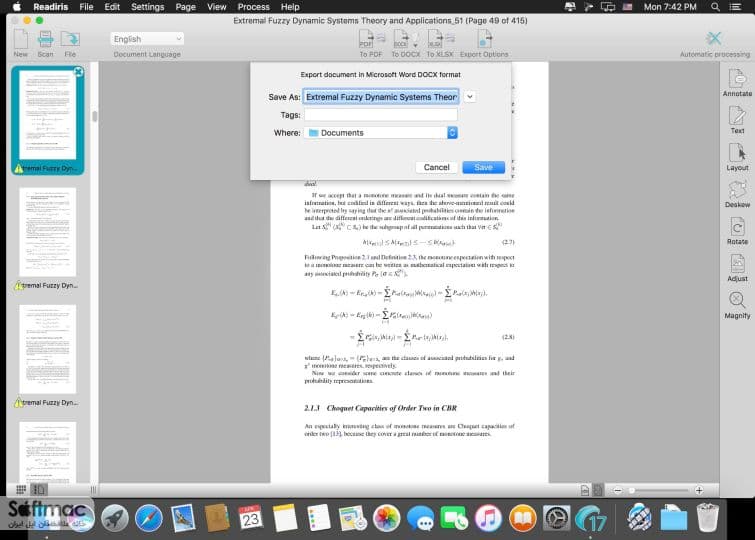This screenshot has height=540, width=755.
Task: Apply the Deskew tool
Action: pos(737,194)
